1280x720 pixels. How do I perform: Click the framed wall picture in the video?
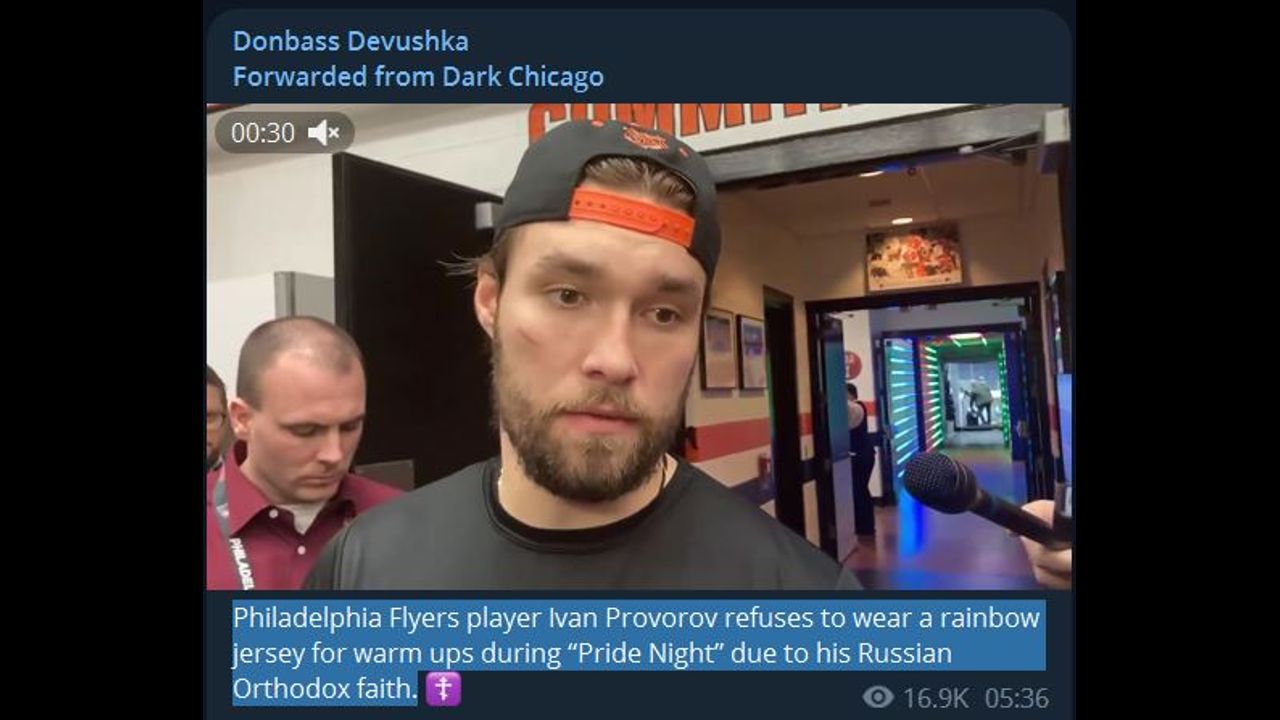914,257
